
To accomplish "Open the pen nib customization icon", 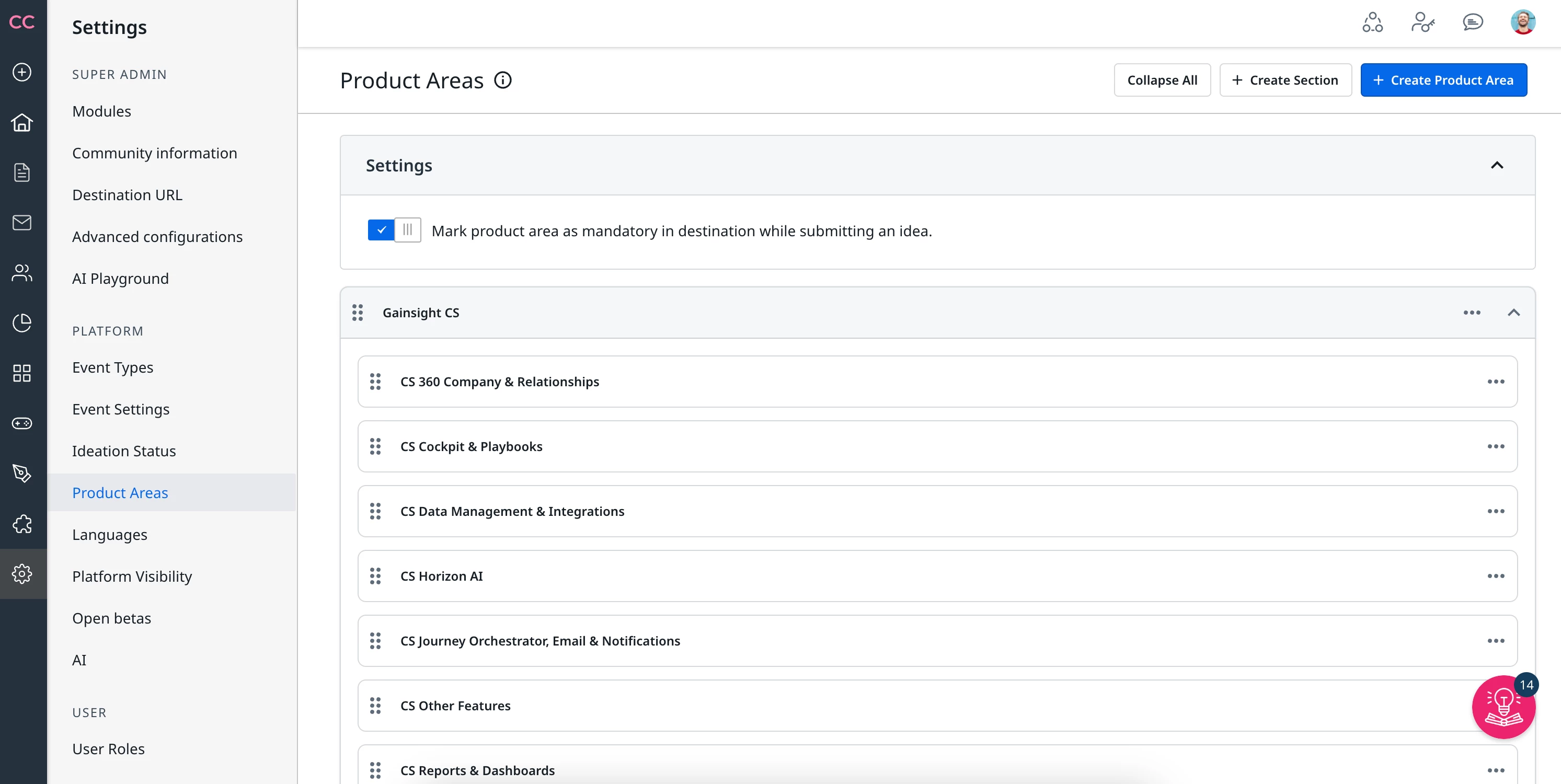I will pyautogui.click(x=22, y=473).
